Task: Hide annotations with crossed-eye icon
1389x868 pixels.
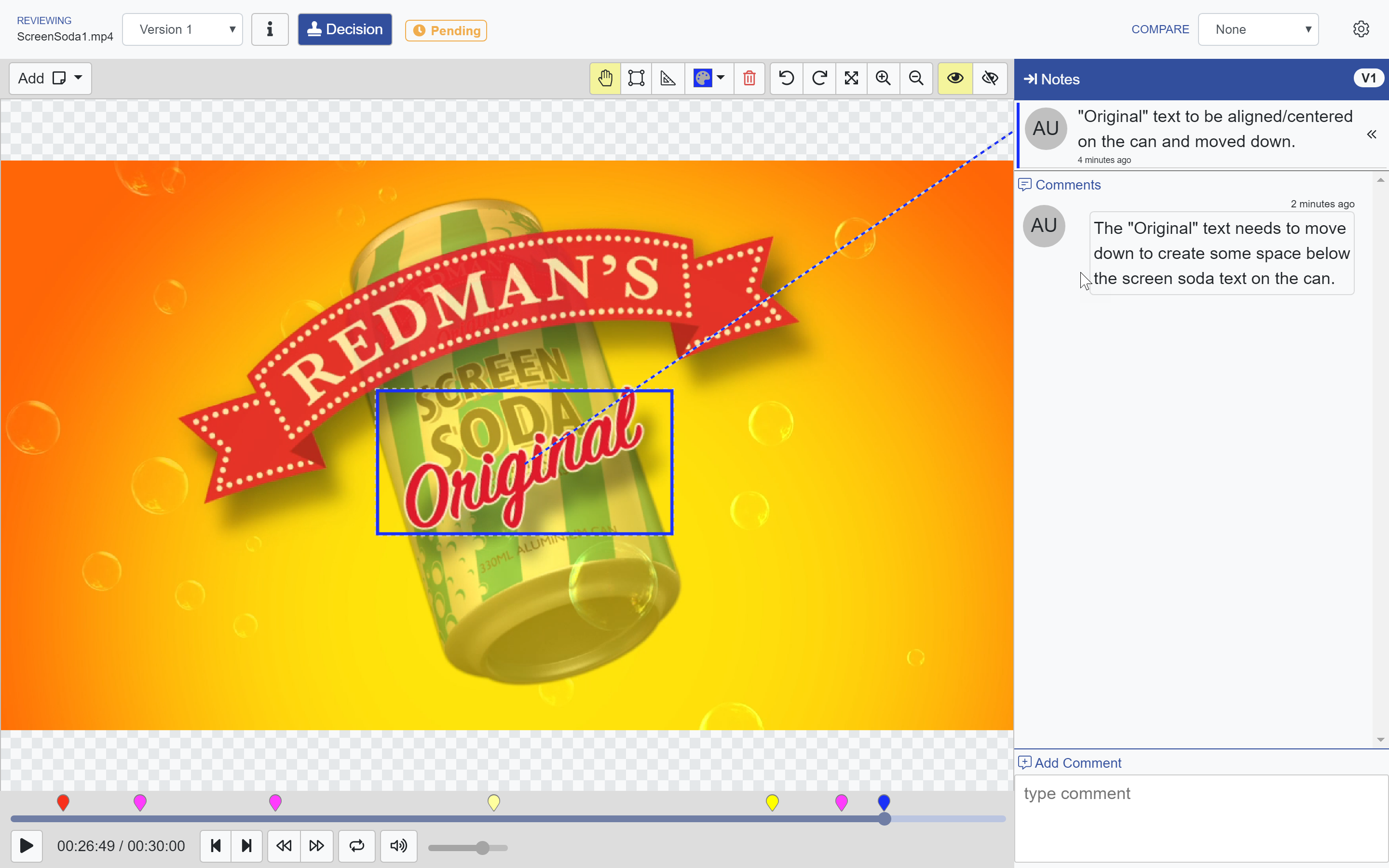Action: click(x=990, y=78)
